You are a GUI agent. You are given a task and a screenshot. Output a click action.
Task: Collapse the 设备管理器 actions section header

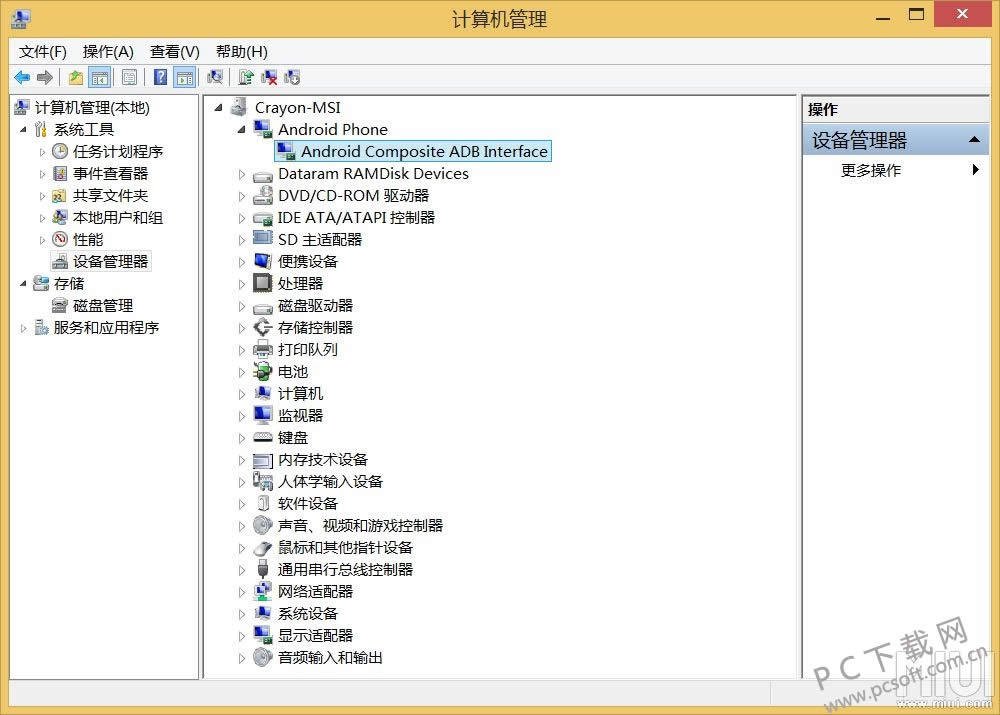pyautogui.click(x=974, y=141)
